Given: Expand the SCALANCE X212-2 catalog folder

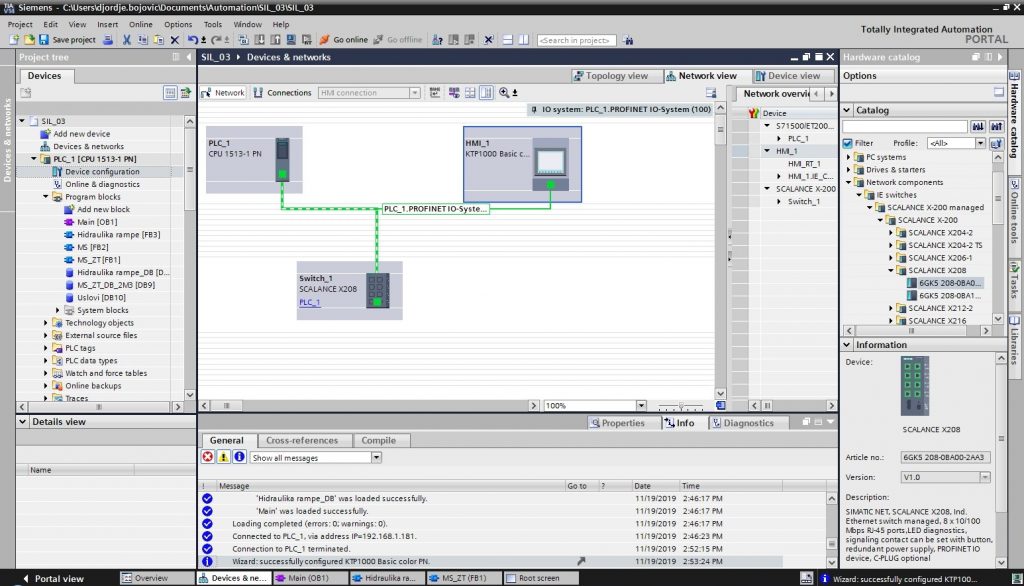Looking at the screenshot, I should 891,308.
